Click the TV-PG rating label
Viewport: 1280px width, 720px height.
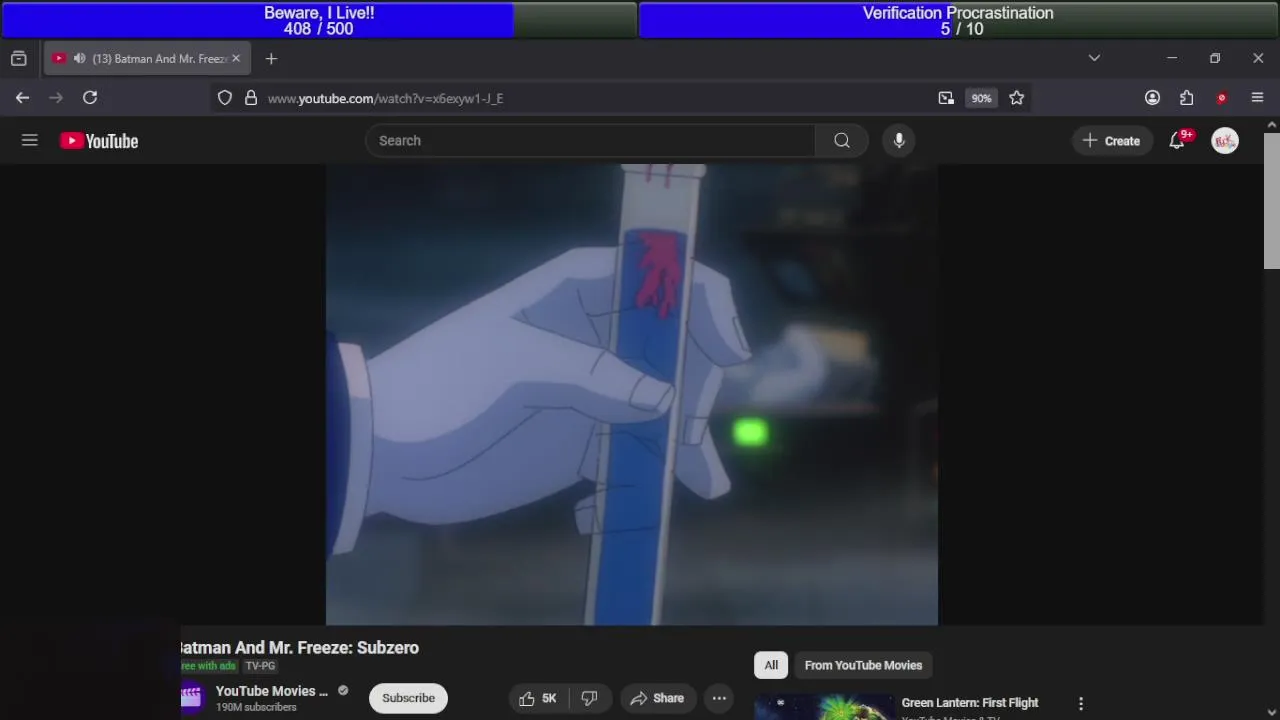coord(260,666)
